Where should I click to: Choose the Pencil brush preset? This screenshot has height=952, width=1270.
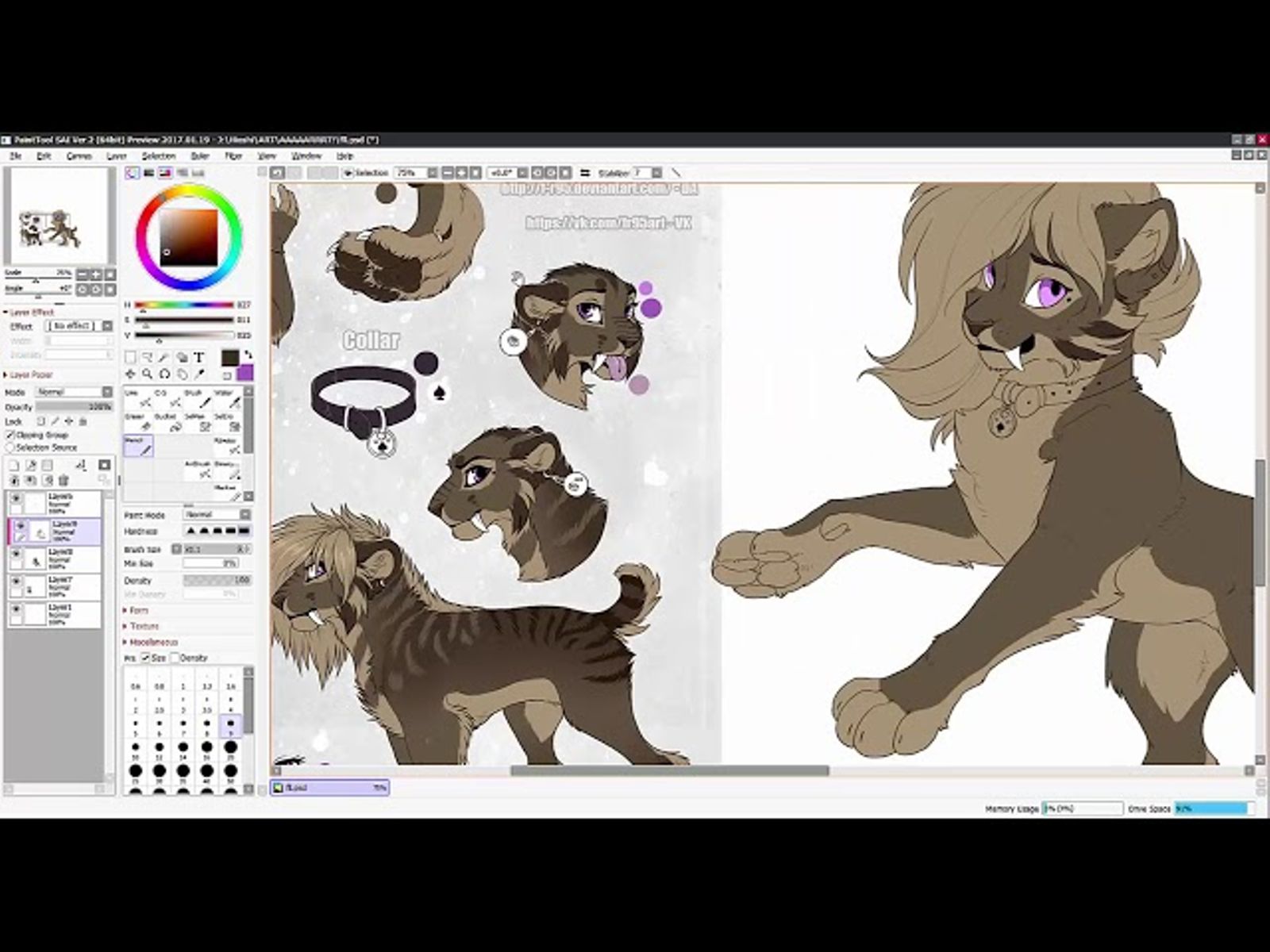click(x=138, y=446)
